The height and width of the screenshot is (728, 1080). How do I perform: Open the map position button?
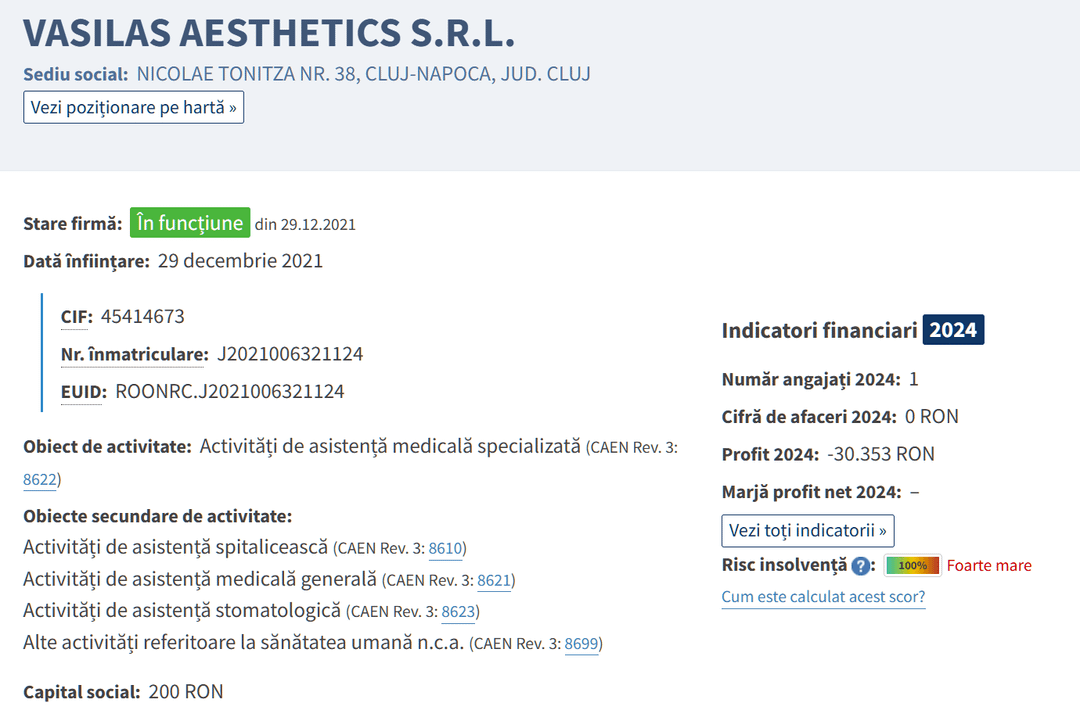point(133,107)
